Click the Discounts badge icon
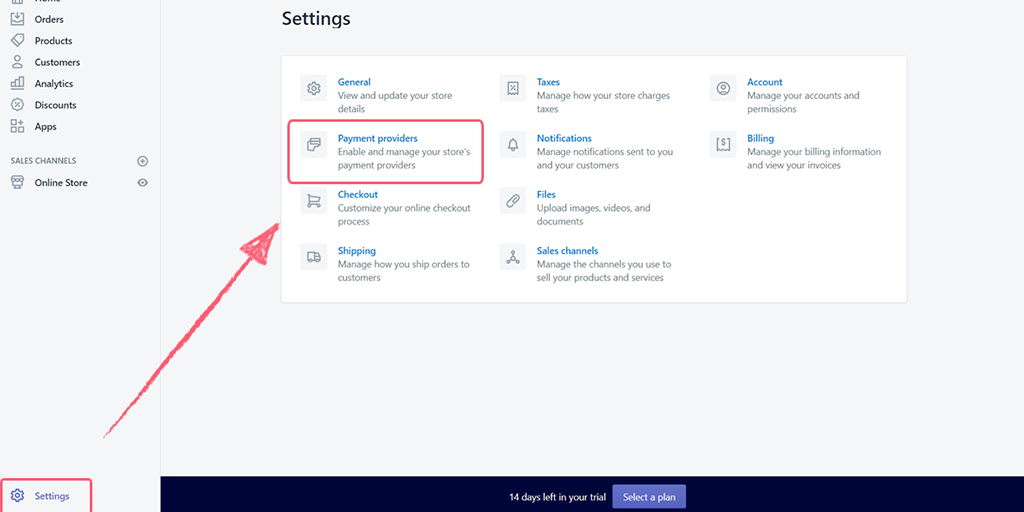The image size is (1024, 512). [x=18, y=105]
